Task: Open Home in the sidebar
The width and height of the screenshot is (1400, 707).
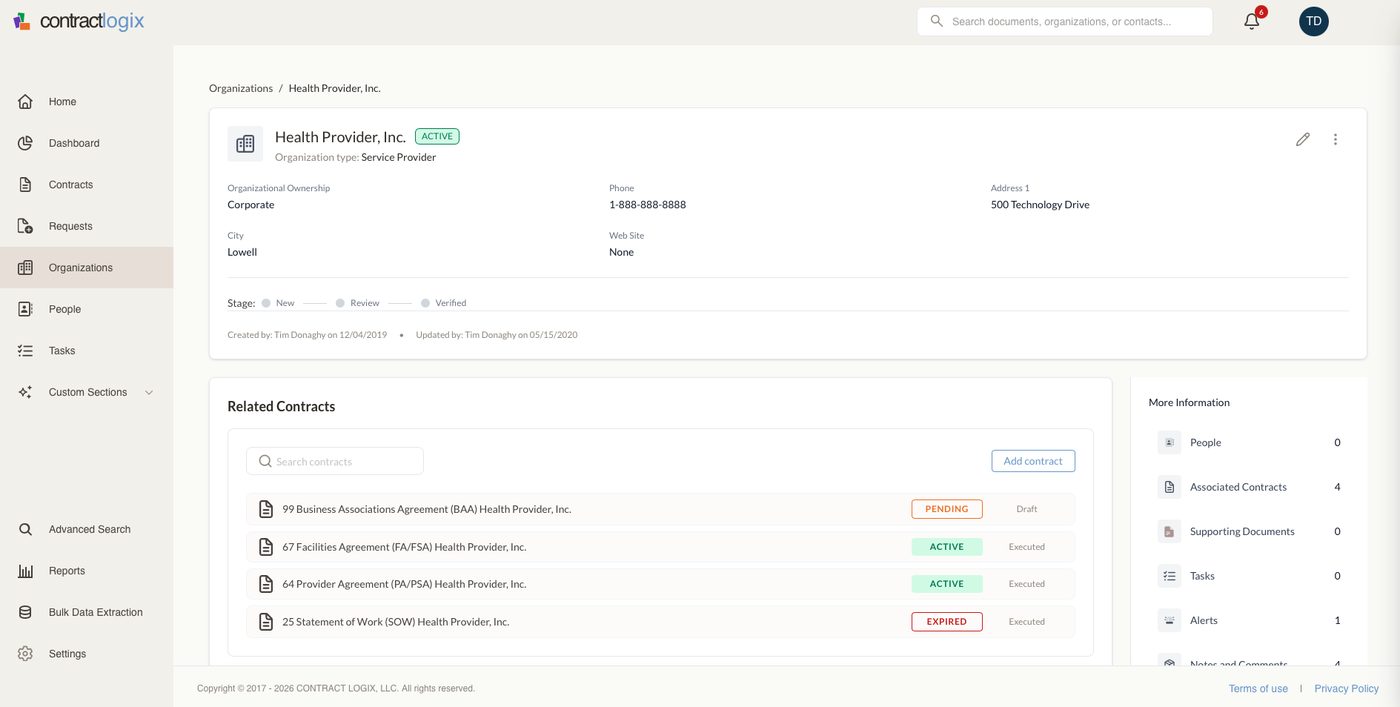Action: (x=86, y=102)
